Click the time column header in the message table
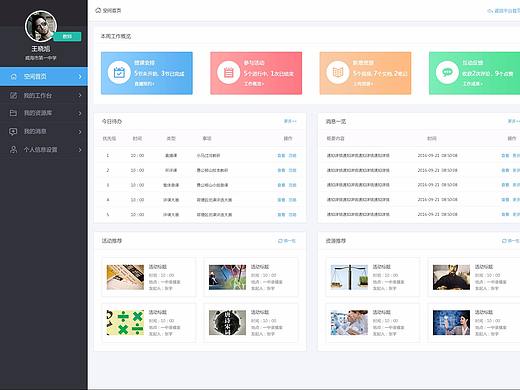520x390 pixels. tap(432, 138)
